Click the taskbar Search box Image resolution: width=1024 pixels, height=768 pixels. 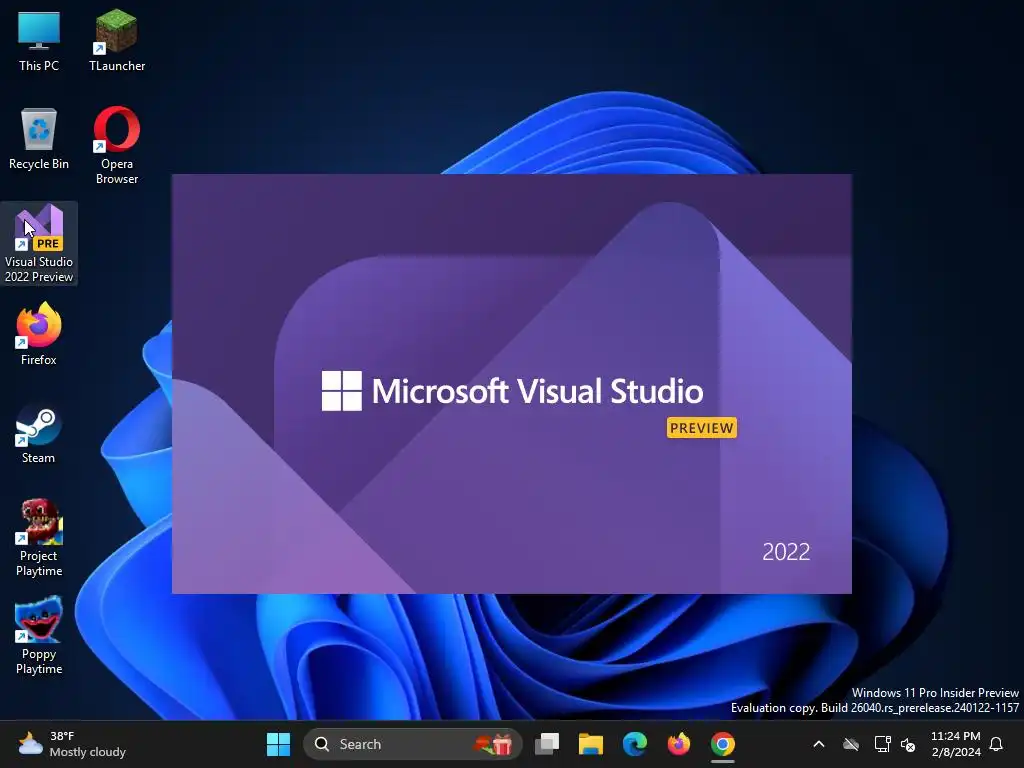(x=412, y=744)
